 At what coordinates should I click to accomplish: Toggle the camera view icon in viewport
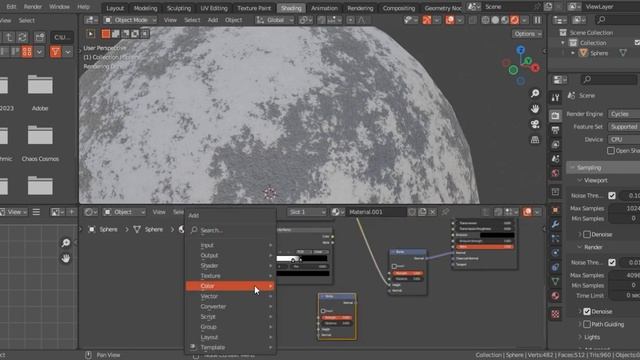coord(535,124)
